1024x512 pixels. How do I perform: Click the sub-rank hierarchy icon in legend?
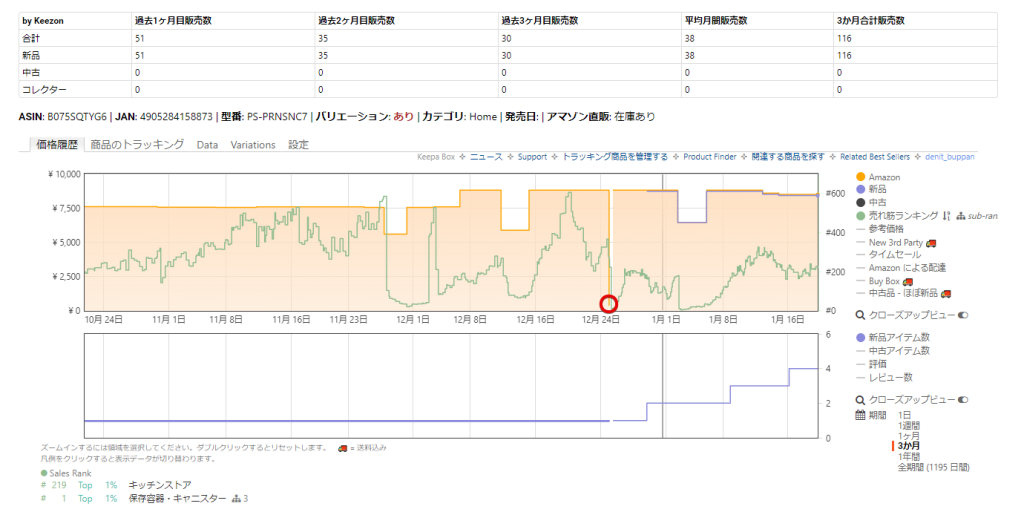[x=961, y=216]
